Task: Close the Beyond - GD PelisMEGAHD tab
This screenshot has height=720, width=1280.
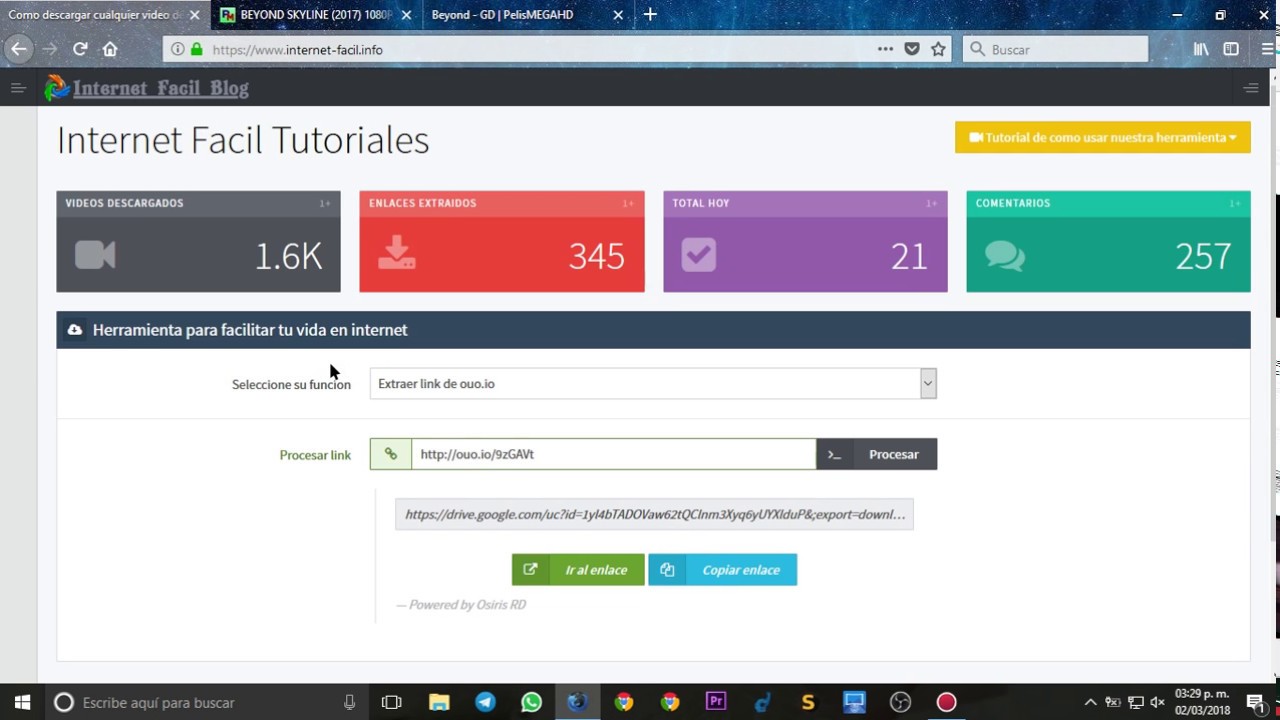Action: tap(618, 15)
